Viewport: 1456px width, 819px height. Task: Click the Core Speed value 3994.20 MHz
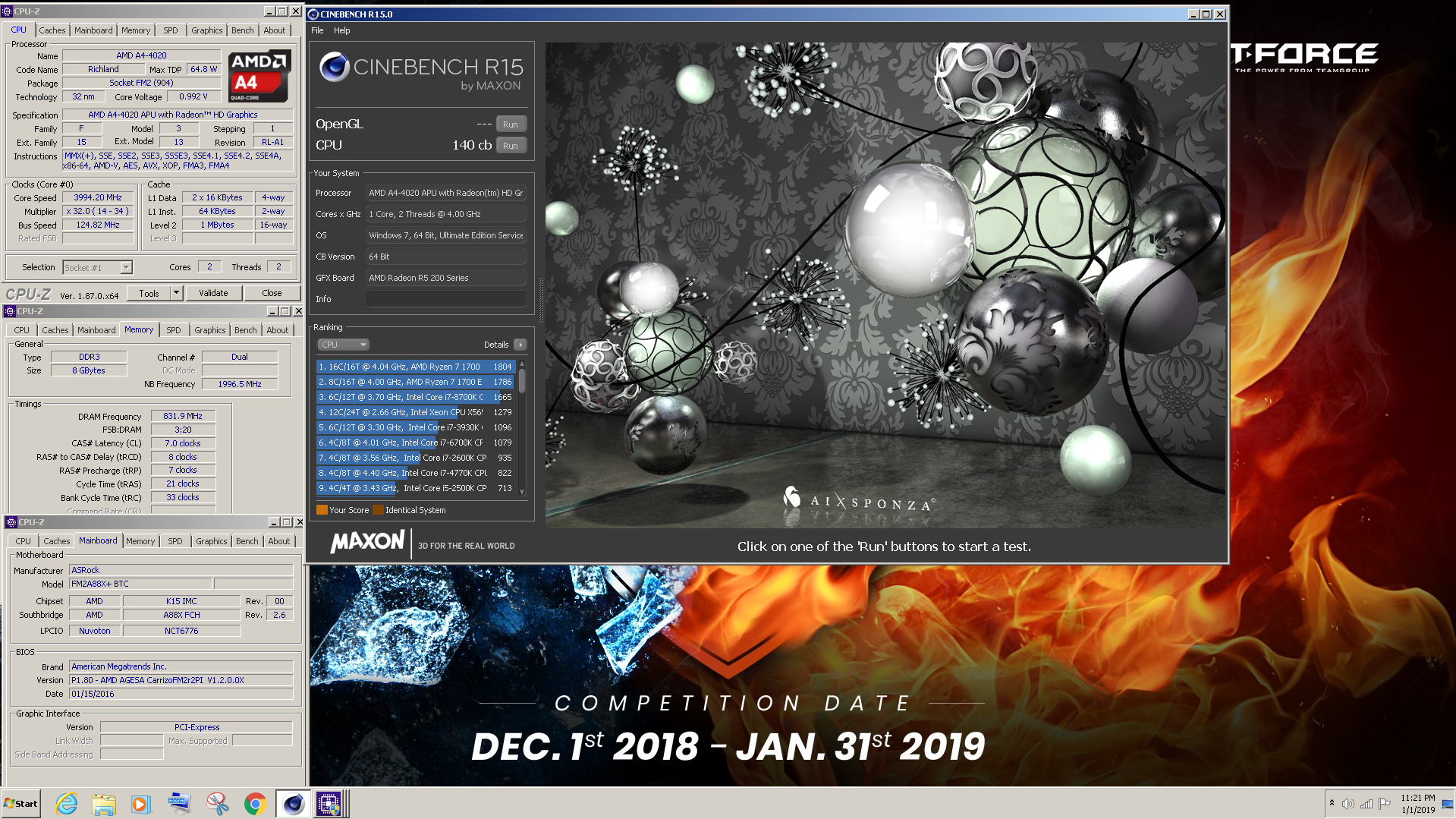tap(98, 197)
